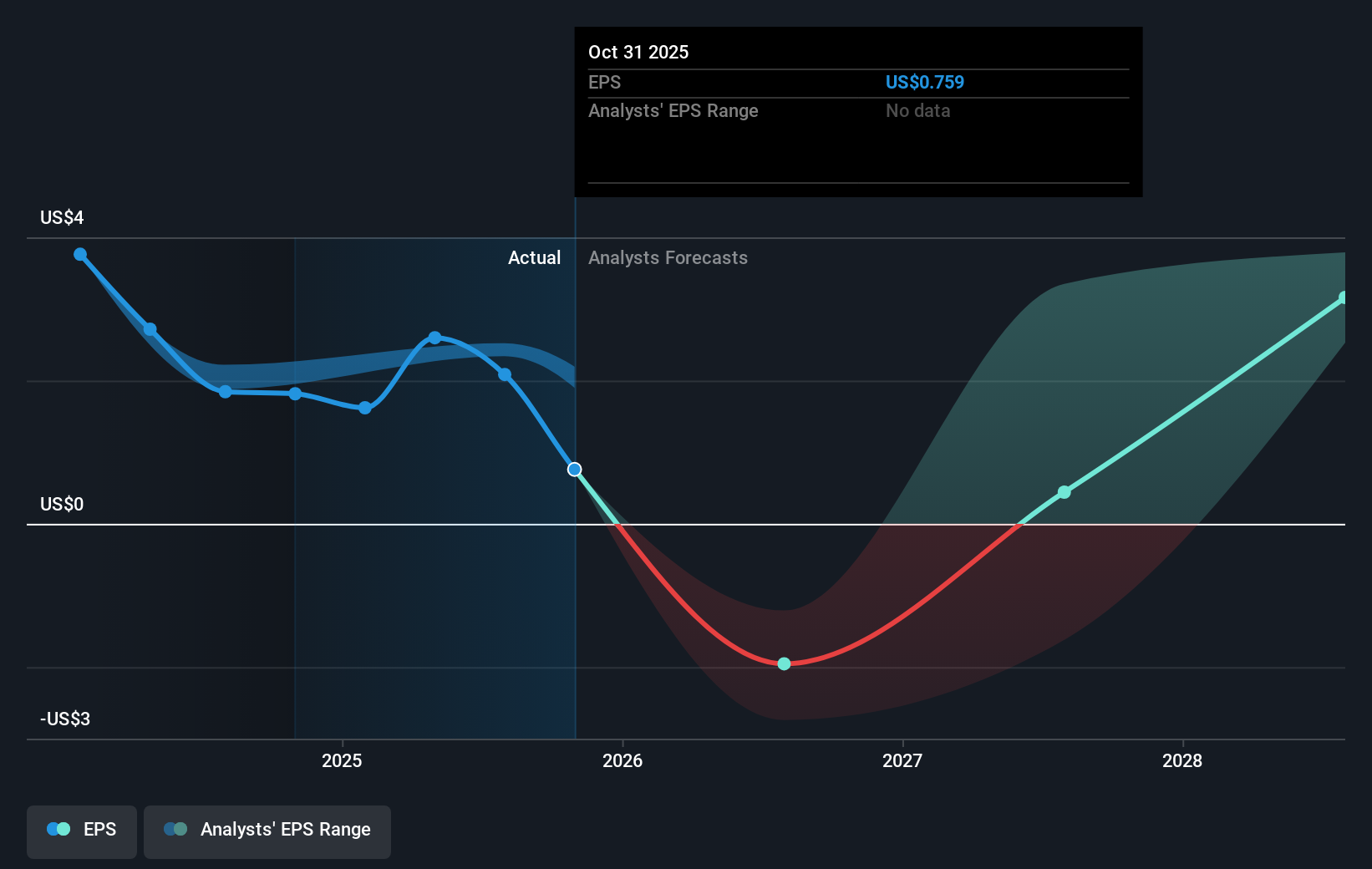
Task: Click the Oct 31 2025 tooltip date
Action: pyautogui.click(x=638, y=52)
